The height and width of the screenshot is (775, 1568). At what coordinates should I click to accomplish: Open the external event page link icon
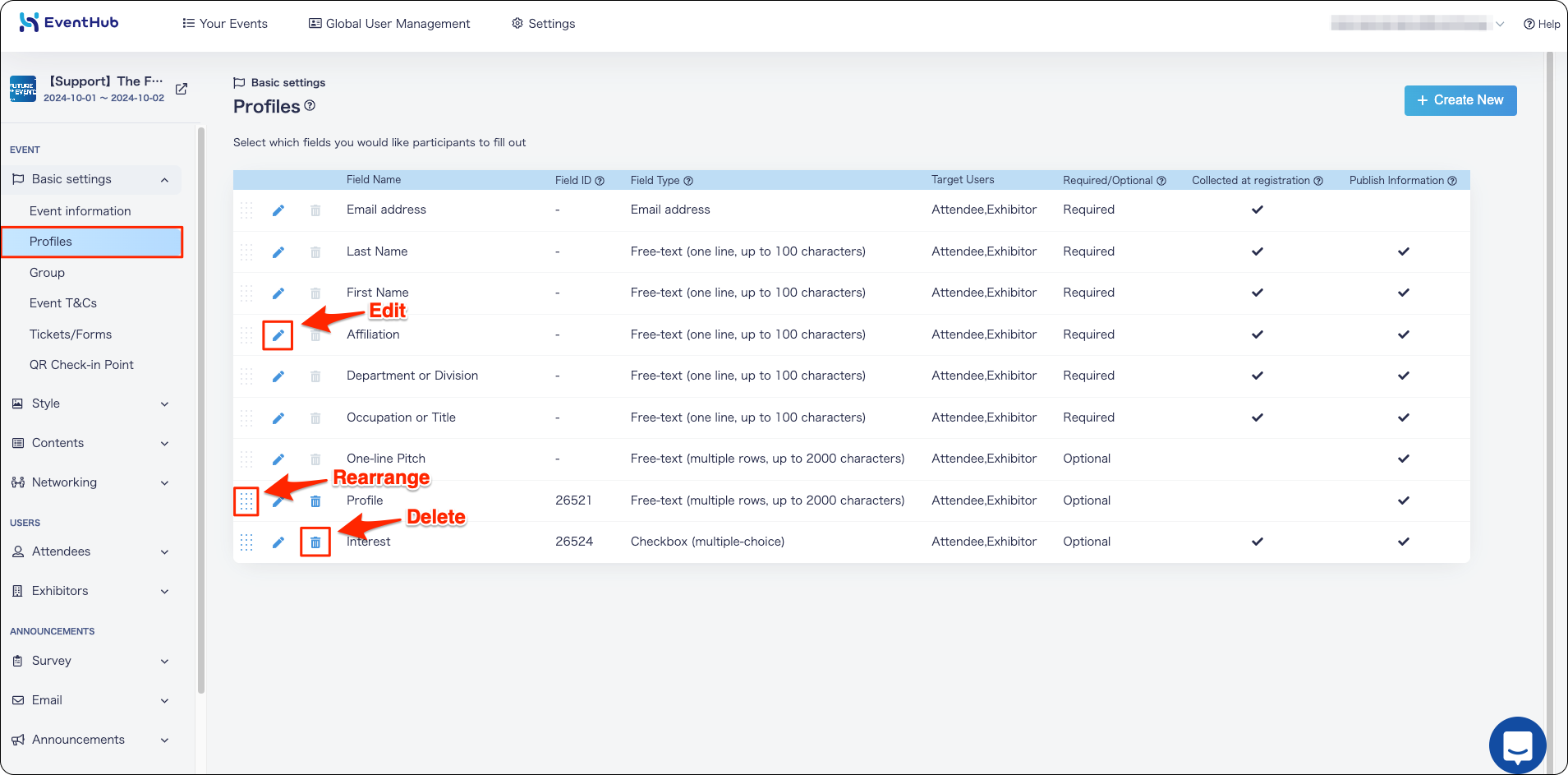tap(182, 89)
